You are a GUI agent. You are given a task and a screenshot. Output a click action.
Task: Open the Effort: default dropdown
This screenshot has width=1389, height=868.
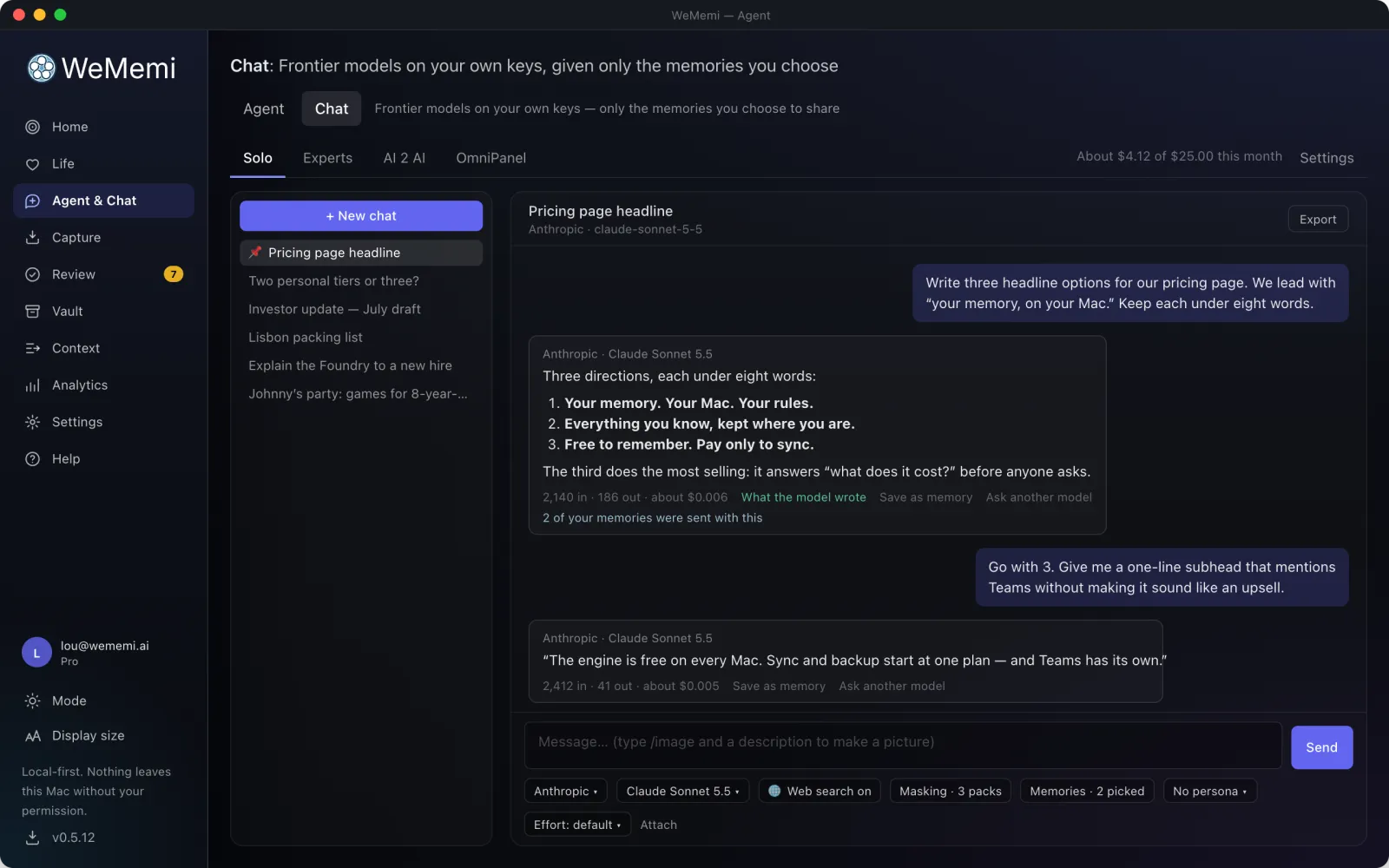[x=577, y=825]
